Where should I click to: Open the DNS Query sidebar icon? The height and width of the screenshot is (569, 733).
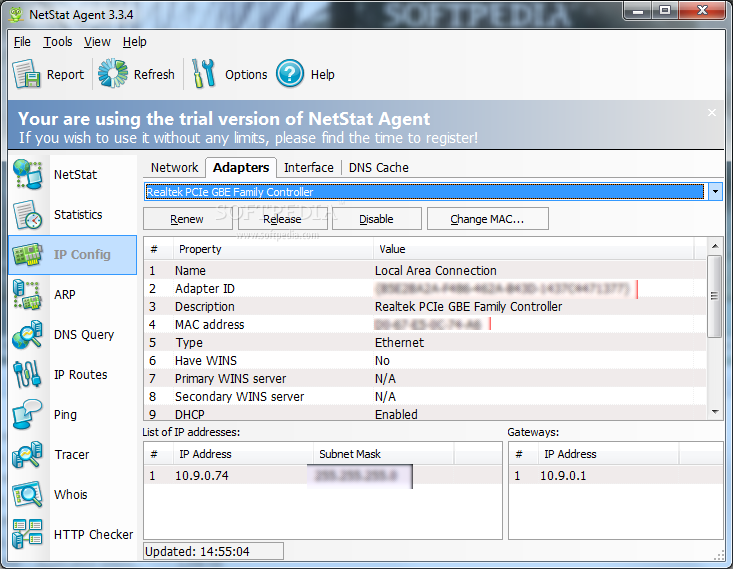point(28,335)
